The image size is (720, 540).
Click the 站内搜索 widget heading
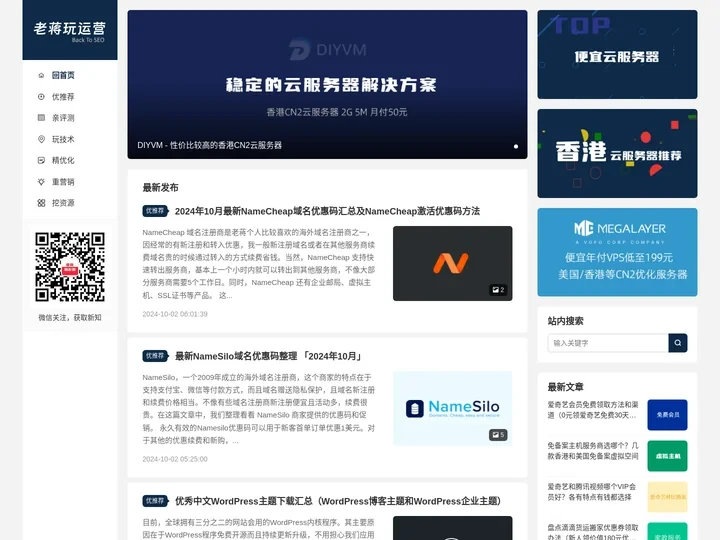tap(565, 321)
